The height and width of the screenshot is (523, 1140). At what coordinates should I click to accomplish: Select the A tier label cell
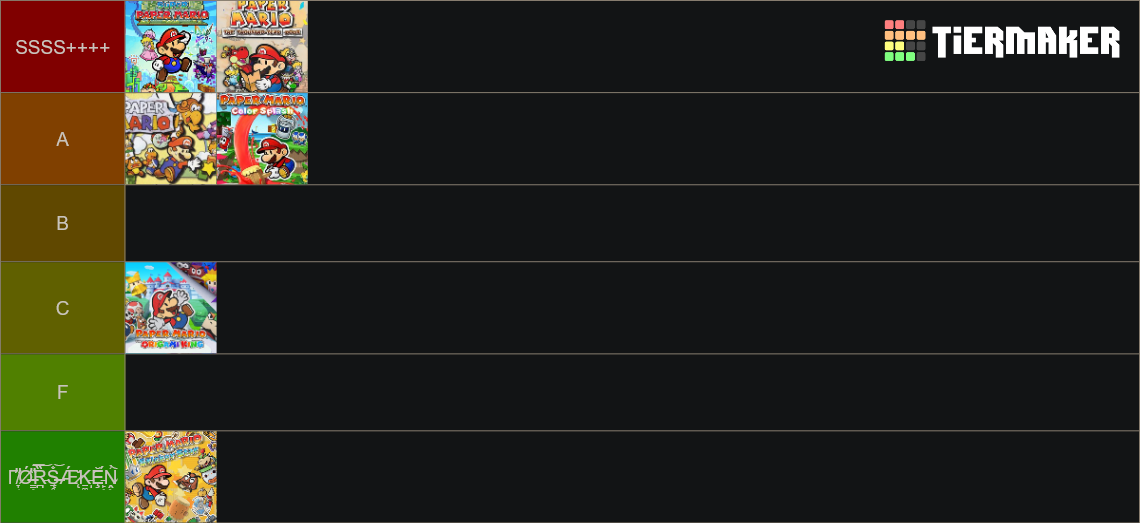click(63, 138)
